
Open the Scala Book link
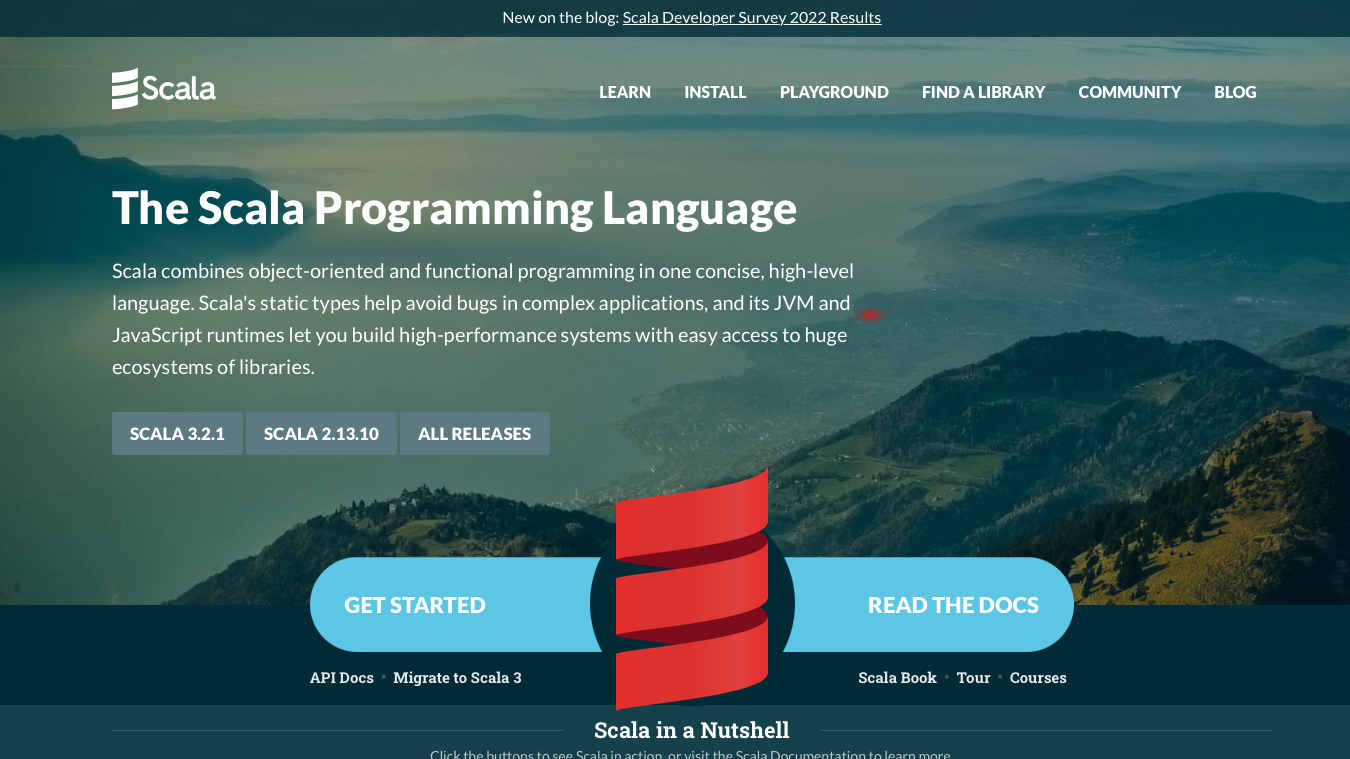tap(897, 678)
